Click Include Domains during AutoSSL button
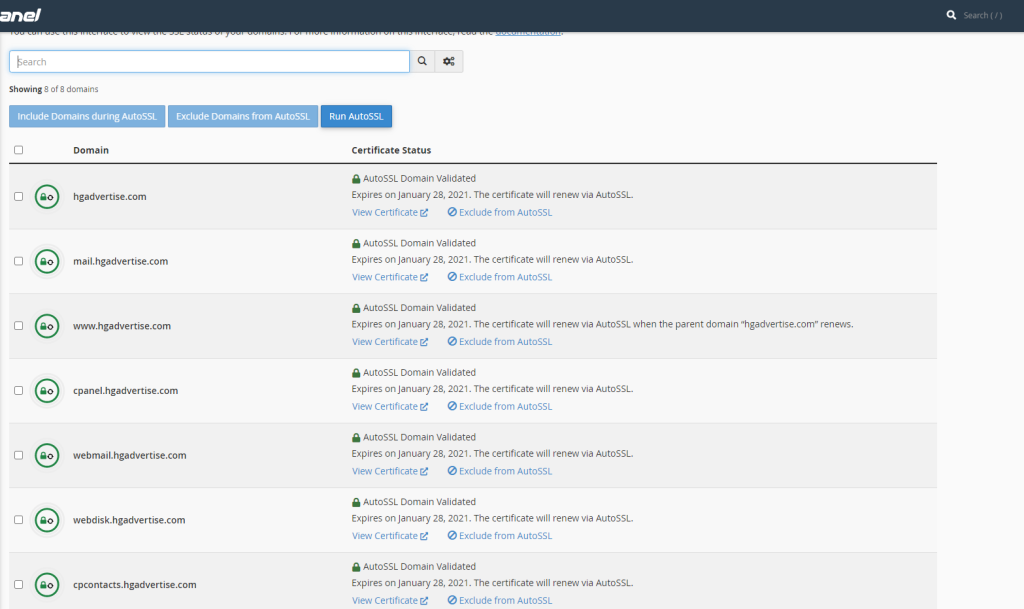Viewport: 1024px width, 609px height. 87,117
